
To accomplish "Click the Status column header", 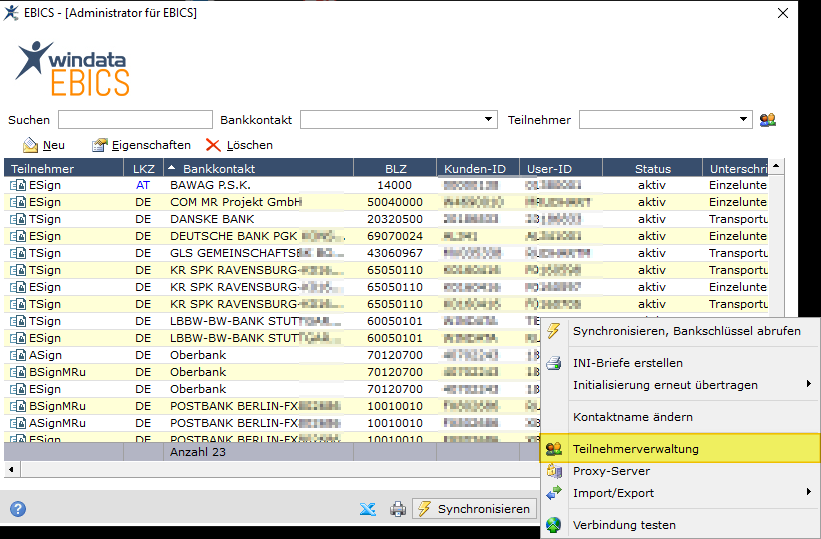I will pos(652,169).
